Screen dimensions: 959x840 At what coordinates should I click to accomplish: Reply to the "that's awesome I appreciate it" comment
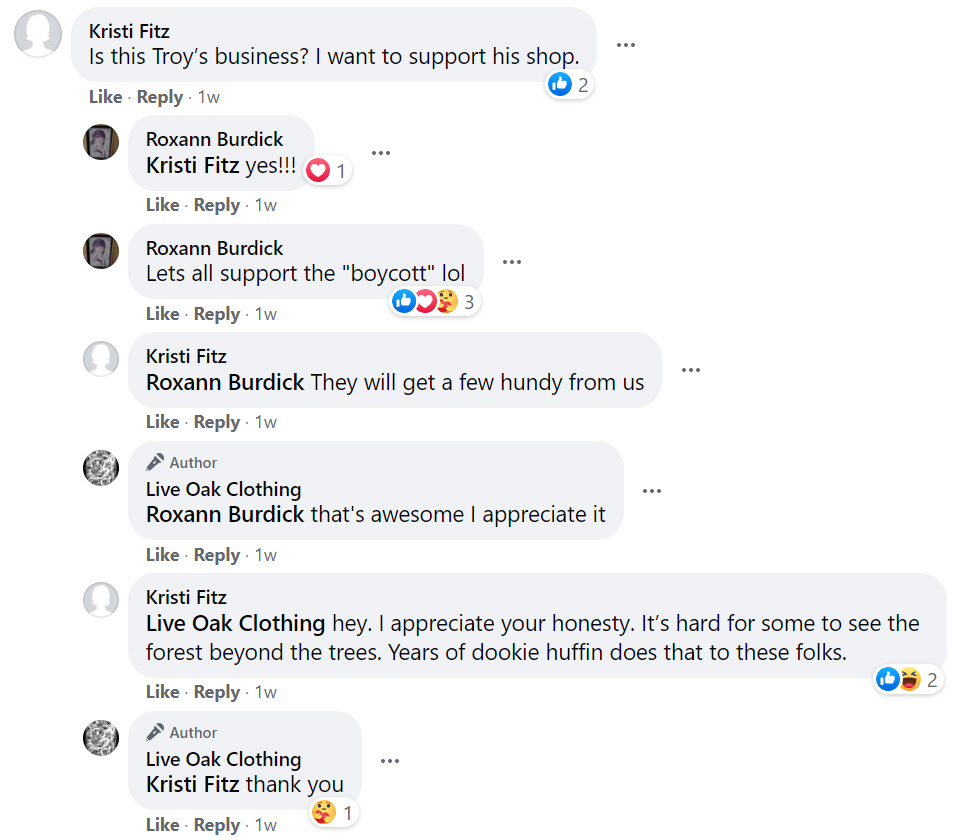(x=217, y=555)
